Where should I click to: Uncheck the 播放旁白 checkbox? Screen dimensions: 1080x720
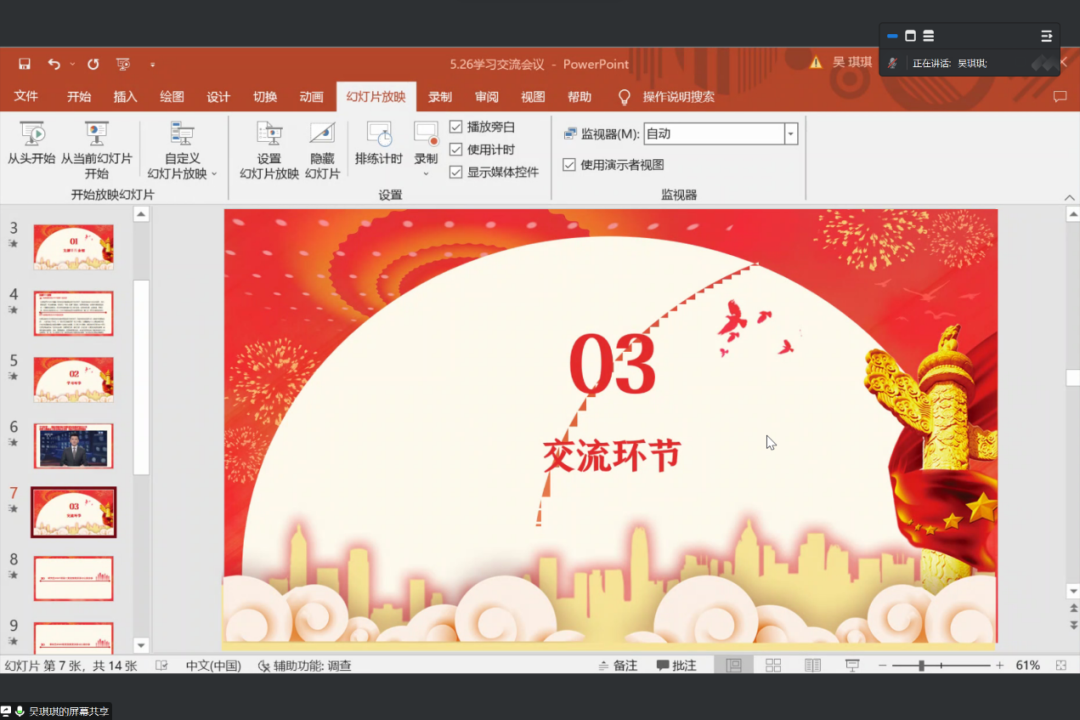[x=455, y=127]
